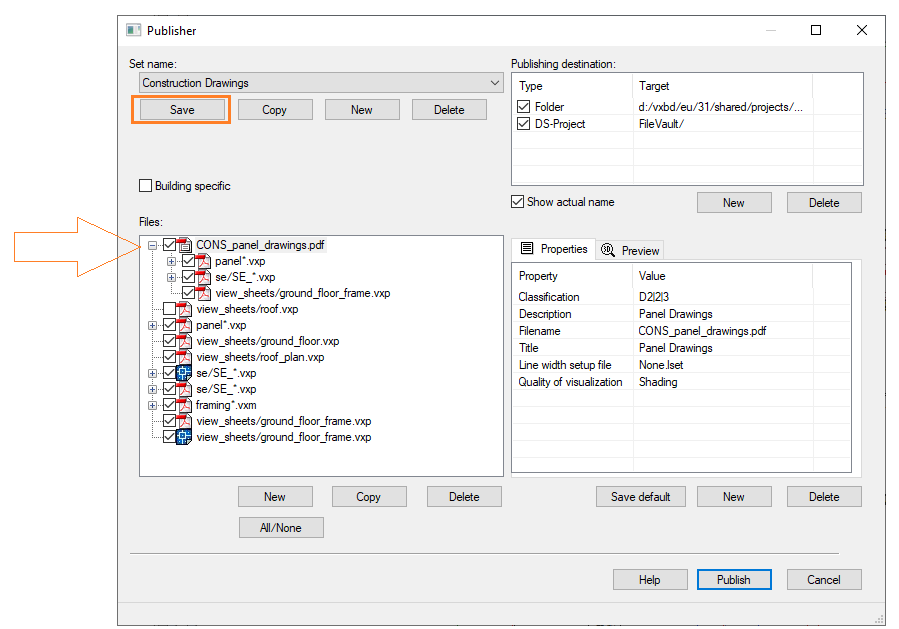Open the Set name dropdown list

496,83
